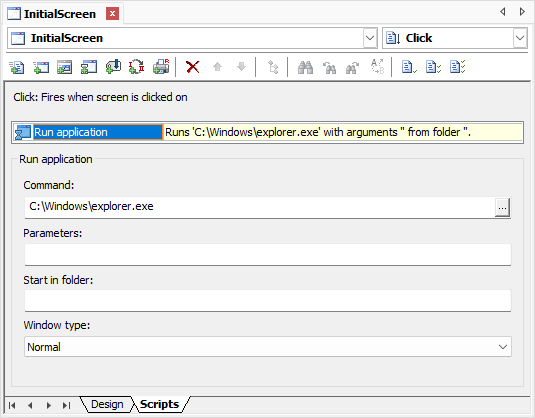Switch to the Design tab
The height and width of the screenshot is (418, 535).
(107, 404)
